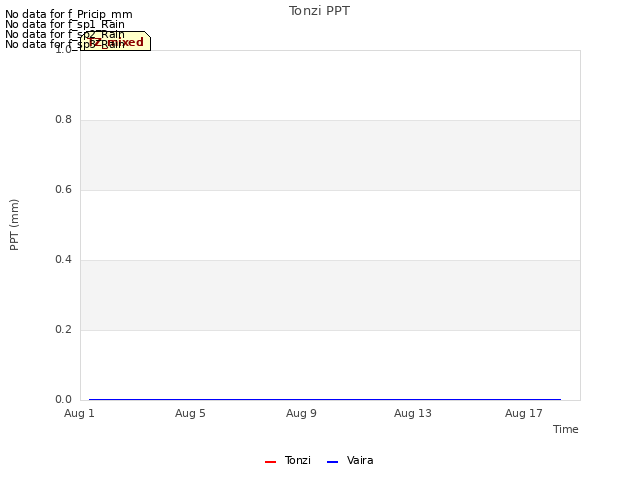
Task: Click the 0.4 y-axis tick label
Action: 63,259
